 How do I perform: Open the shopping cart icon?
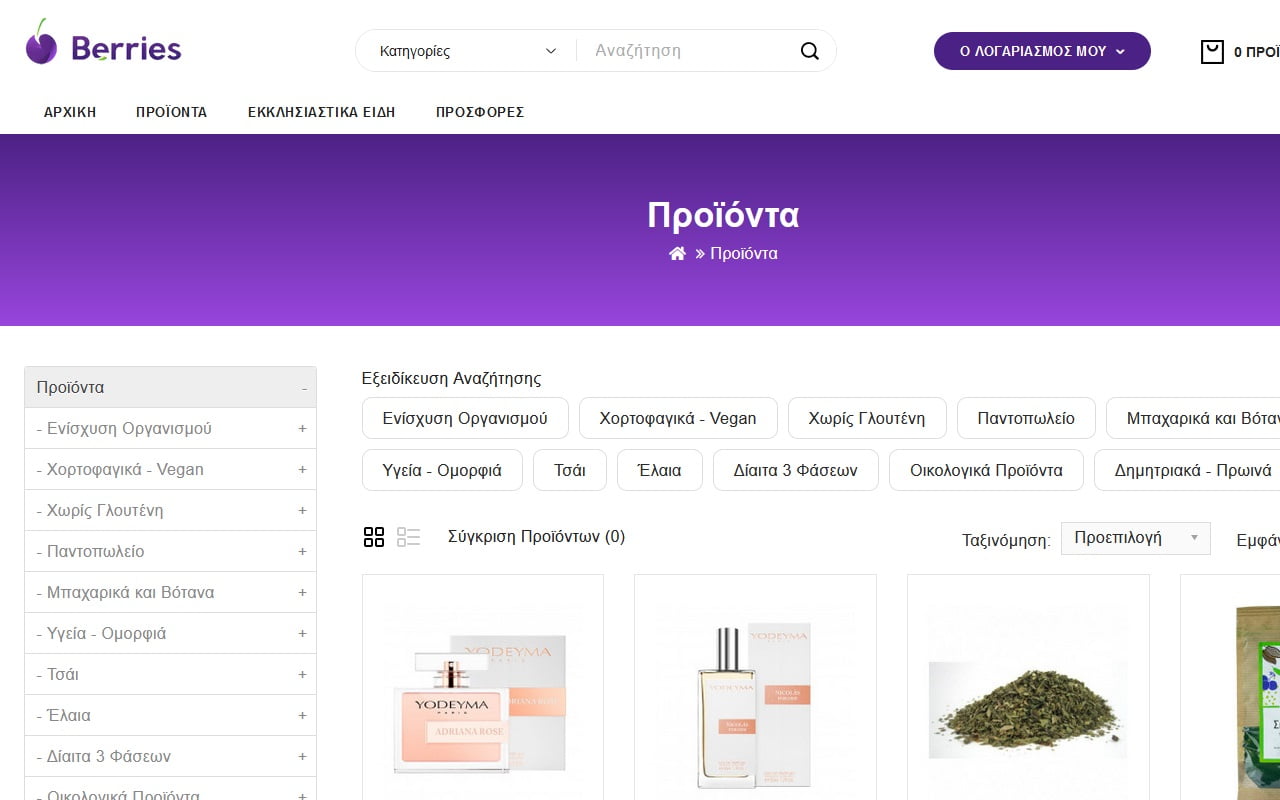1211,51
